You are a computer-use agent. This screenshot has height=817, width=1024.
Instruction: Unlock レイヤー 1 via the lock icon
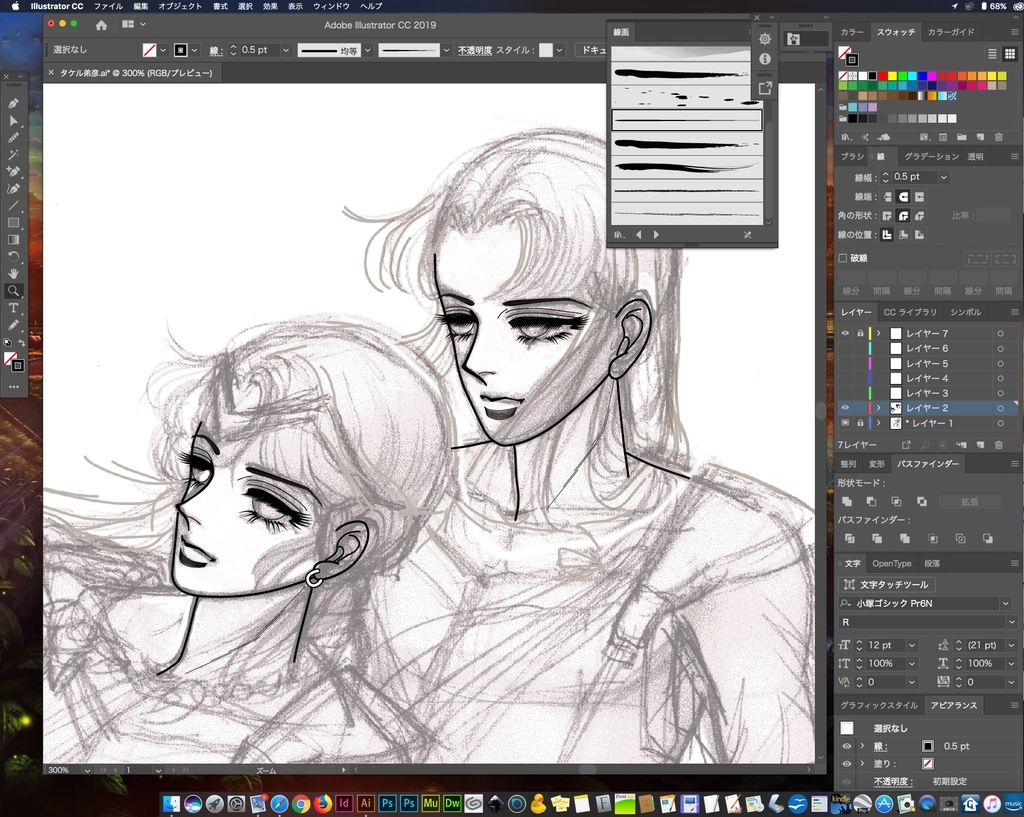[x=860, y=423]
